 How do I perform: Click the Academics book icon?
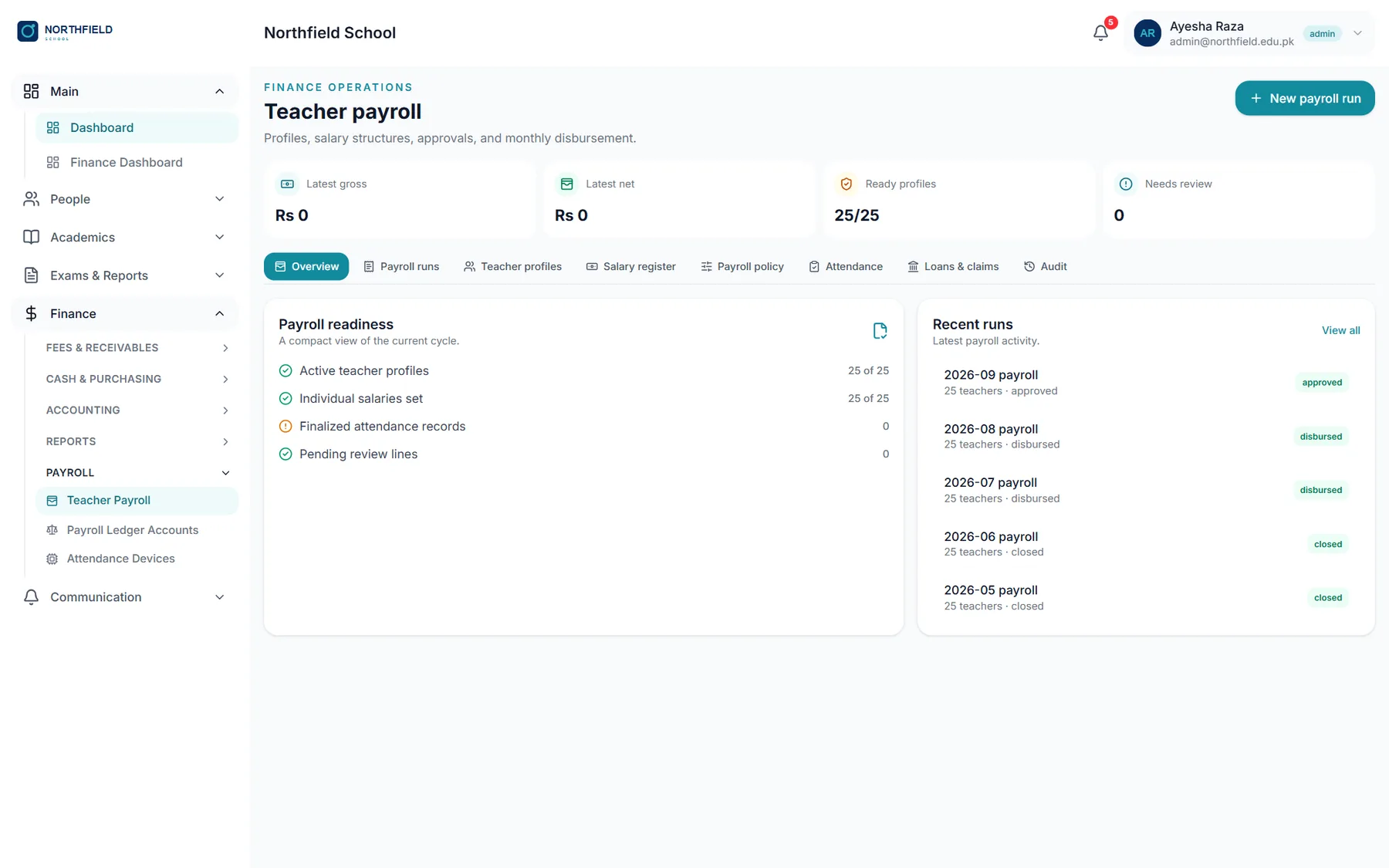click(x=31, y=237)
